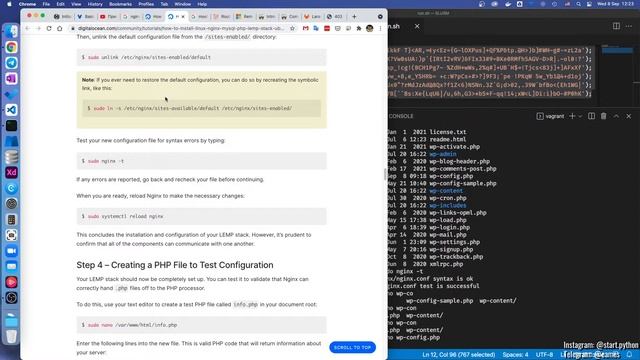Switch to Debug Console panel tab
The width and height of the screenshot is (640, 360).
401,116
